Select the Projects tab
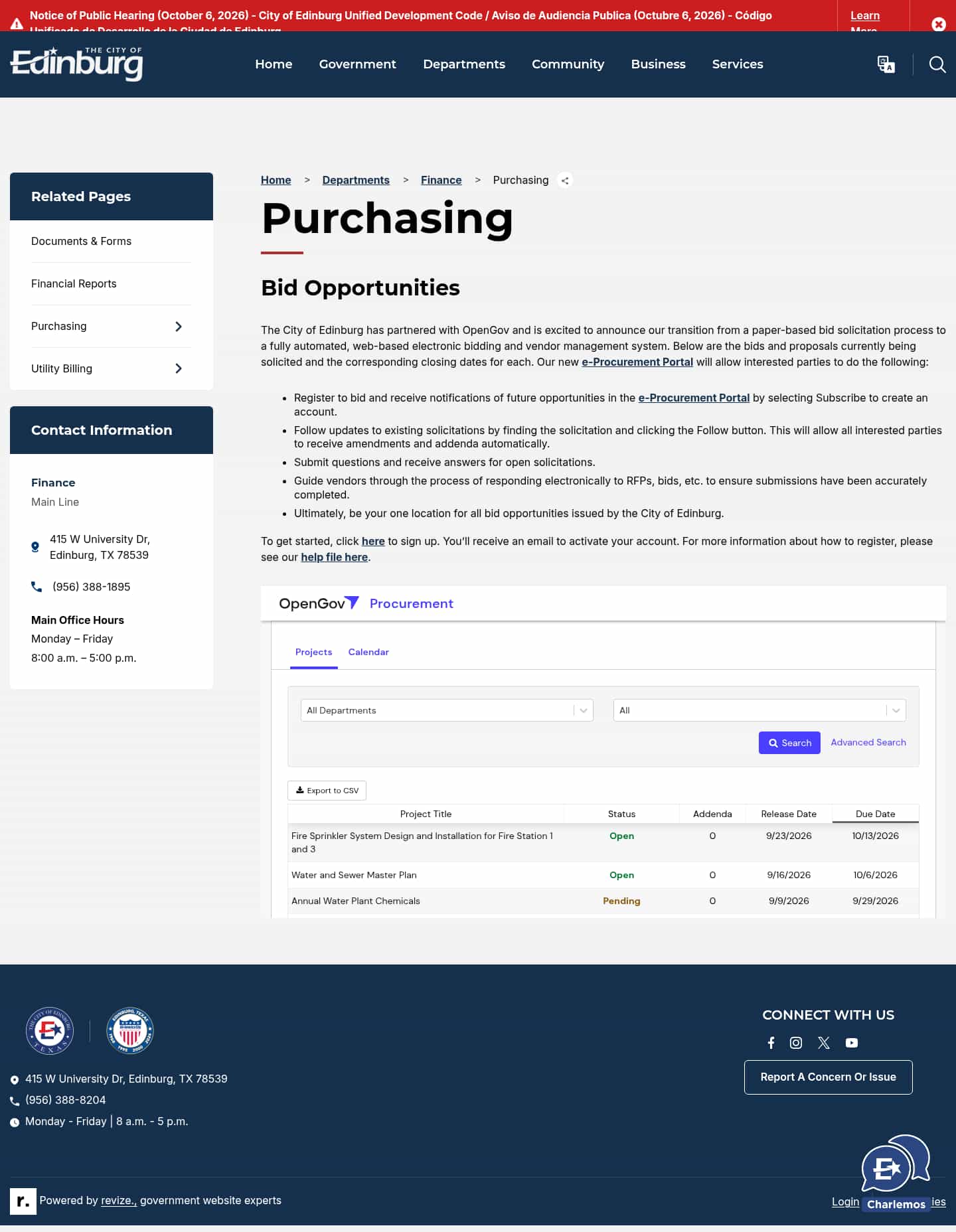The width and height of the screenshot is (956, 1232). [313, 653]
